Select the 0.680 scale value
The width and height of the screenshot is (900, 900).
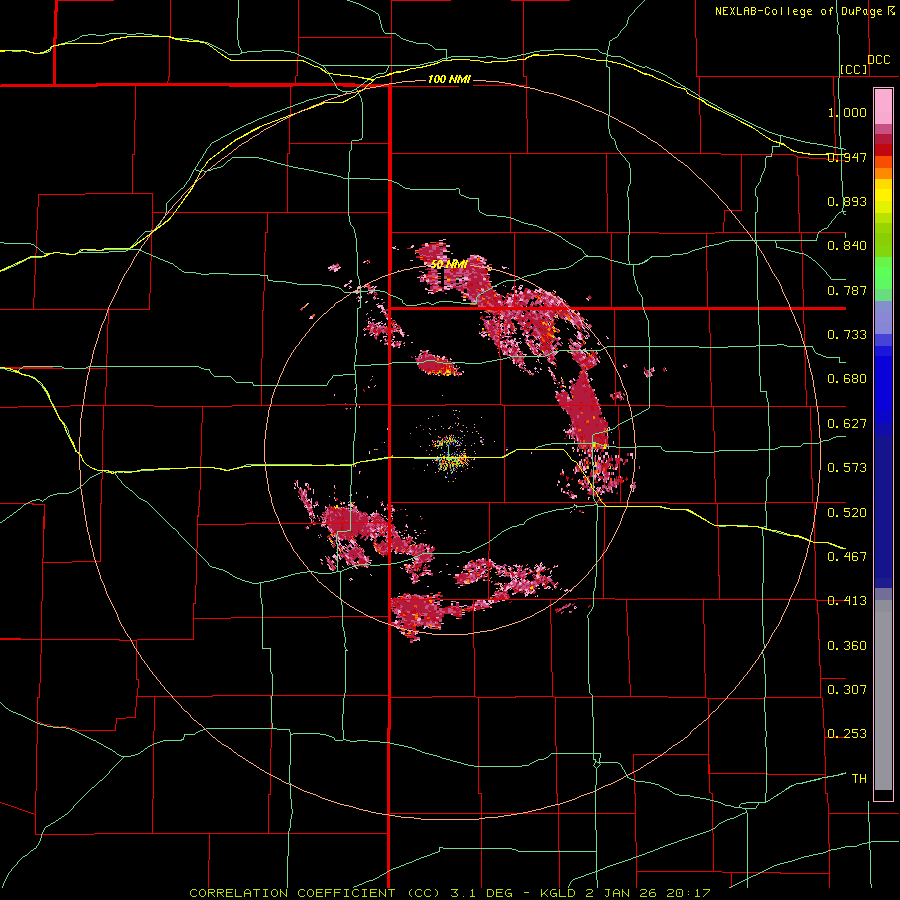coord(847,379)
